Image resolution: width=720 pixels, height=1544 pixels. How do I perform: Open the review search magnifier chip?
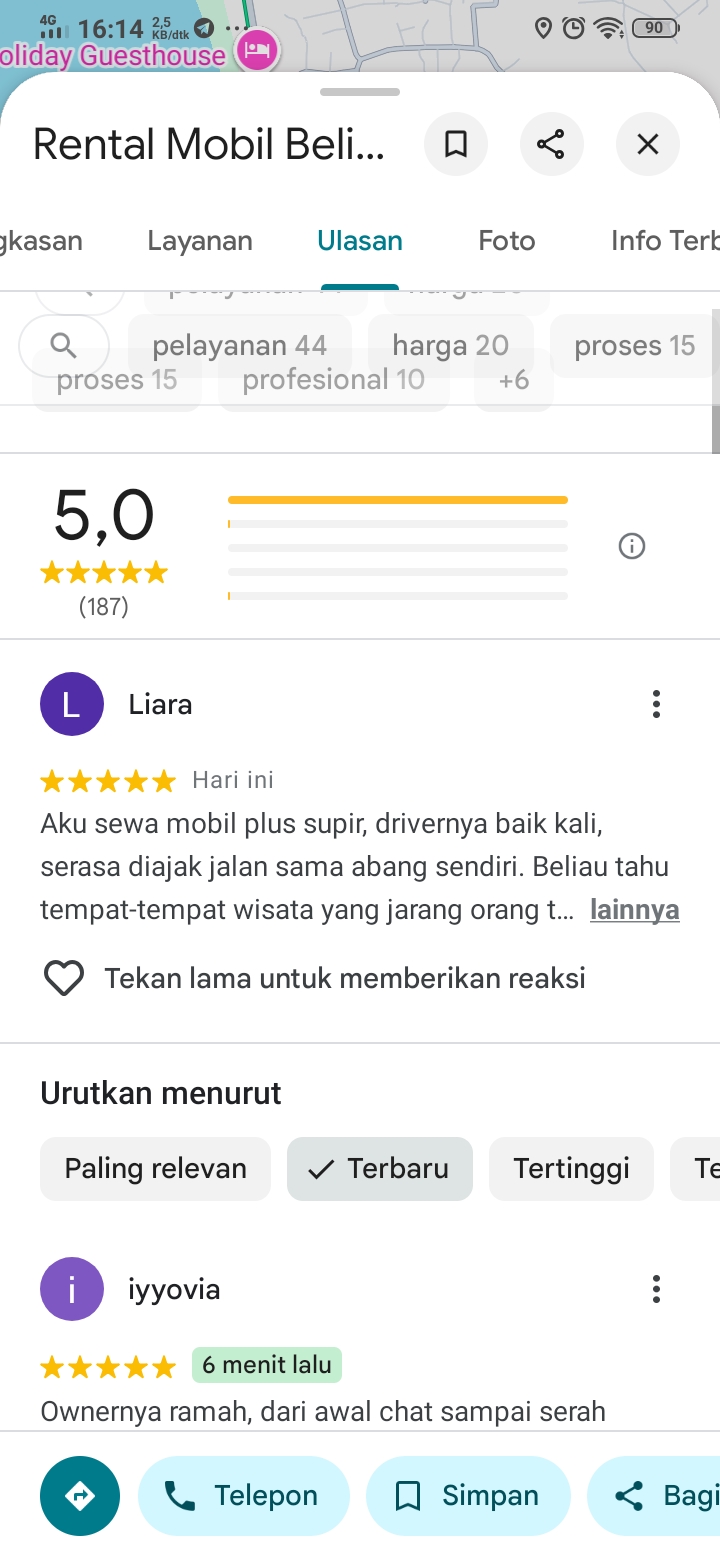click(x=64, y=346)
